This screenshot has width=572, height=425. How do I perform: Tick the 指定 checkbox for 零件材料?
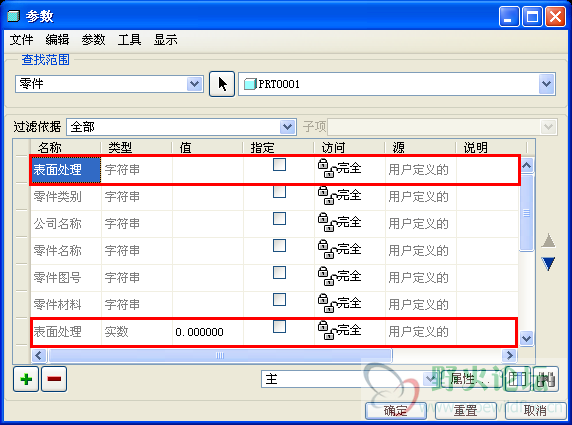[279, 300]
